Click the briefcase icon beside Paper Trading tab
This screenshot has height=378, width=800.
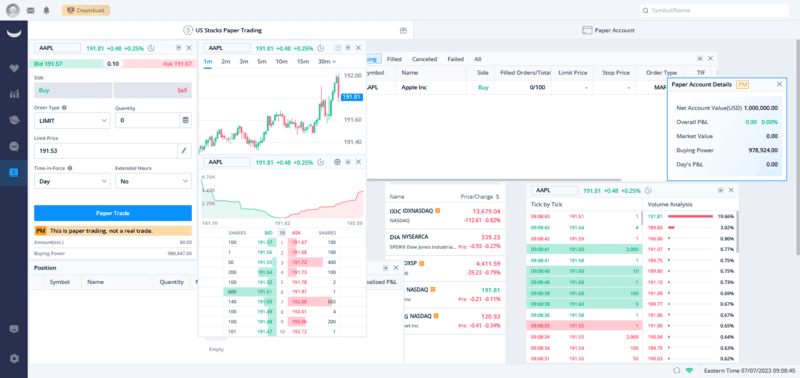(x=403, y=31)
